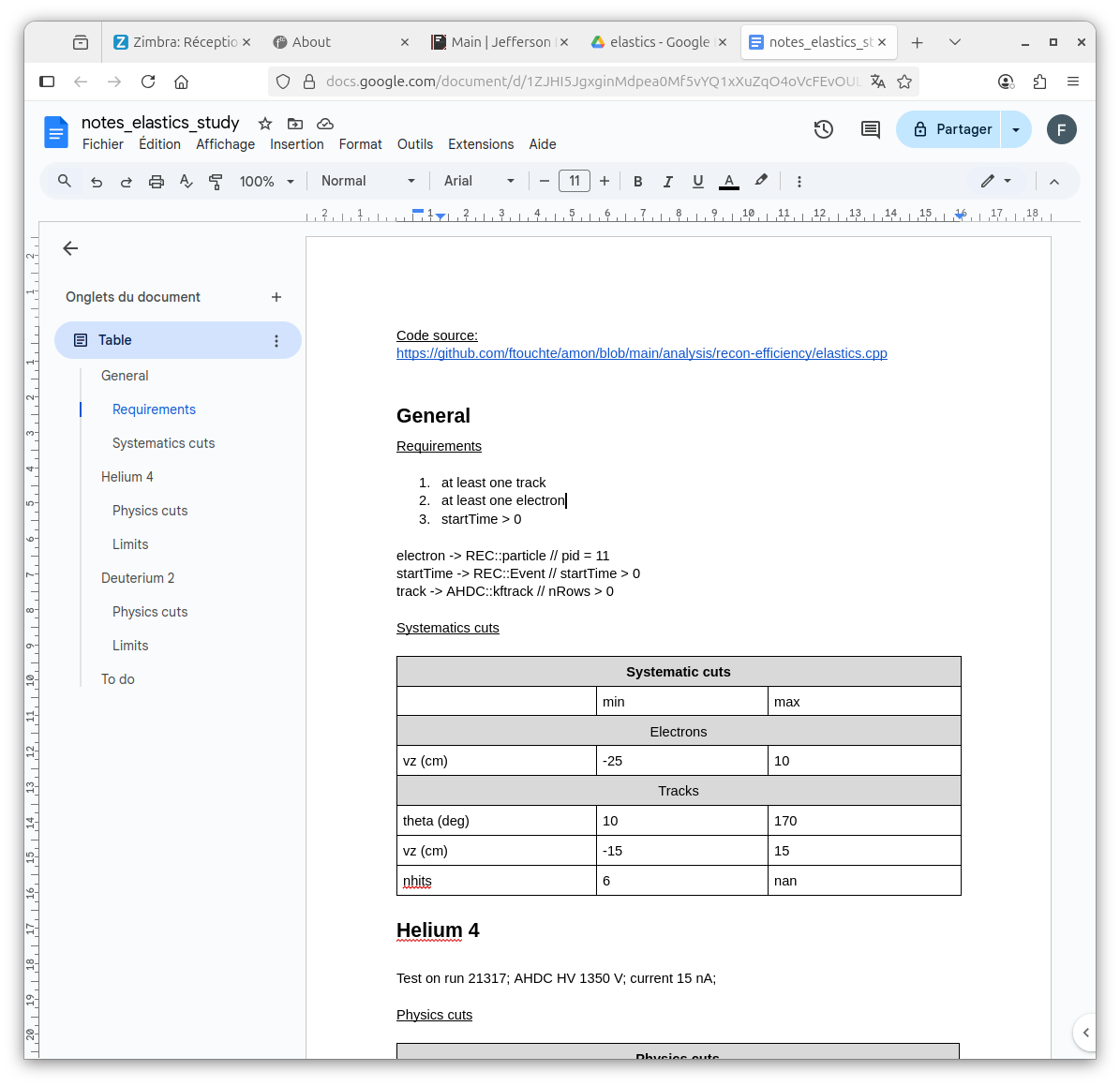Print the document via printer icon
The image size is (1120, 1086).
pyautogui.click(x=157, y=182)
